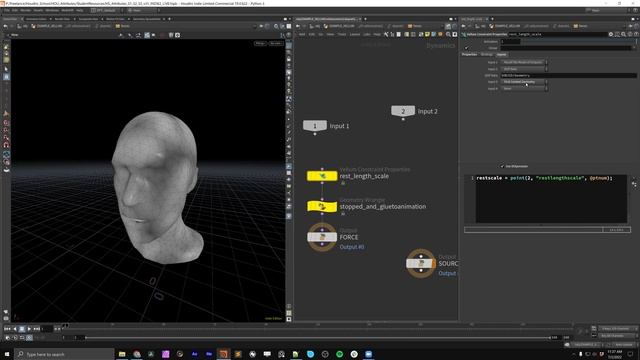Open the parameter gear menu icon

coord(611,34)
